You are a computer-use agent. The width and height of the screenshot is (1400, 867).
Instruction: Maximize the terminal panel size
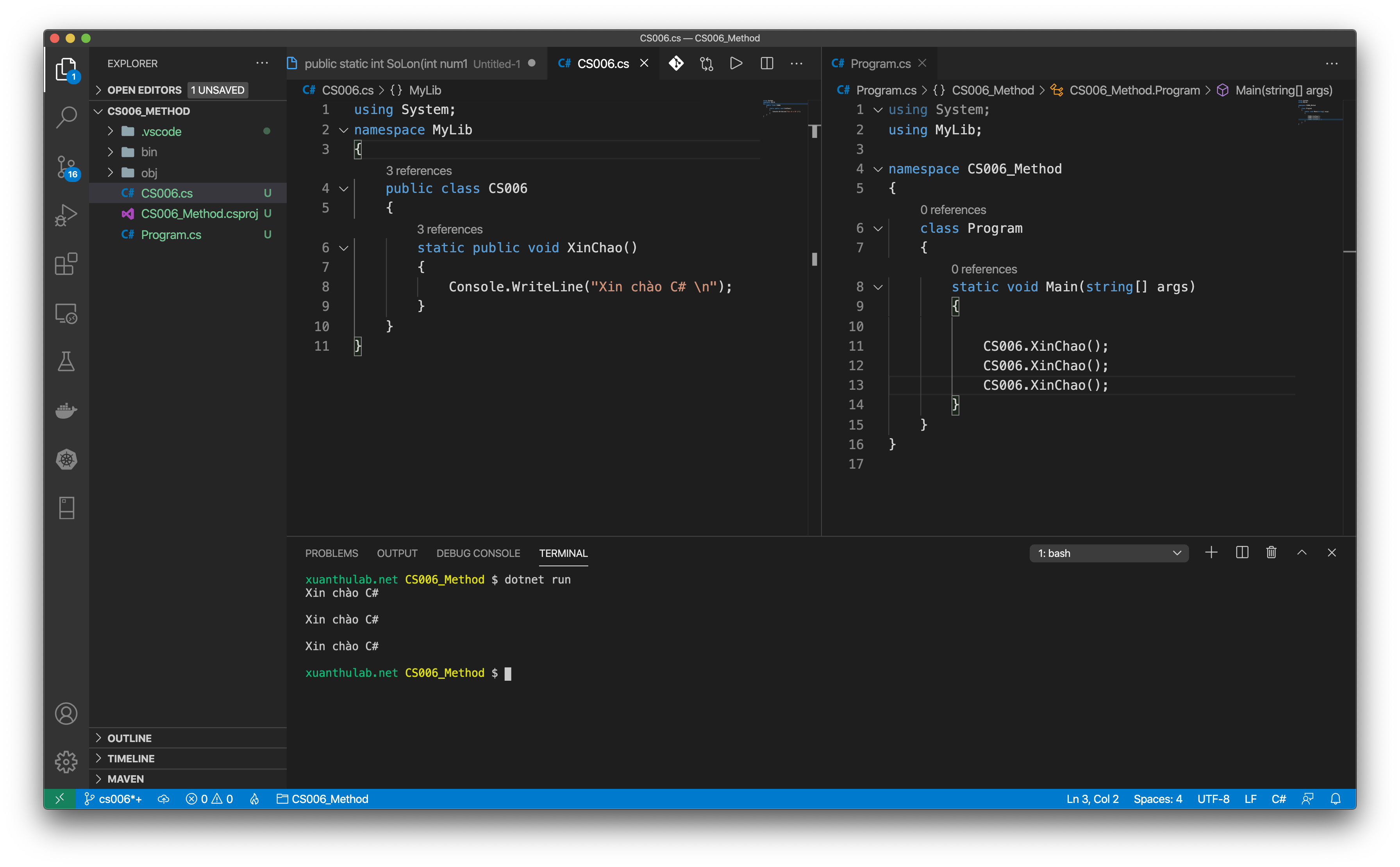tap(1301, 553)
